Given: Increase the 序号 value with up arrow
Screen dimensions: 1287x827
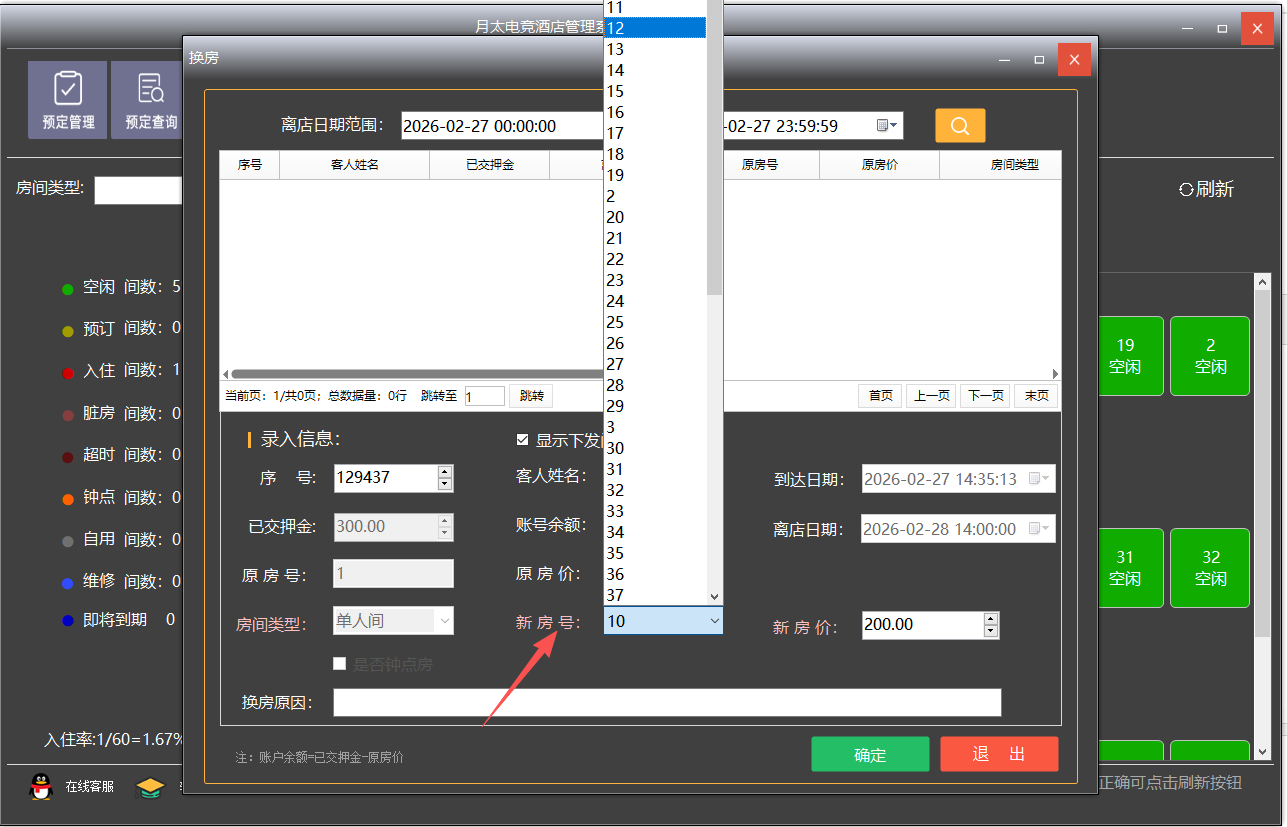Looking at the screenshot, I should point(445,472).
